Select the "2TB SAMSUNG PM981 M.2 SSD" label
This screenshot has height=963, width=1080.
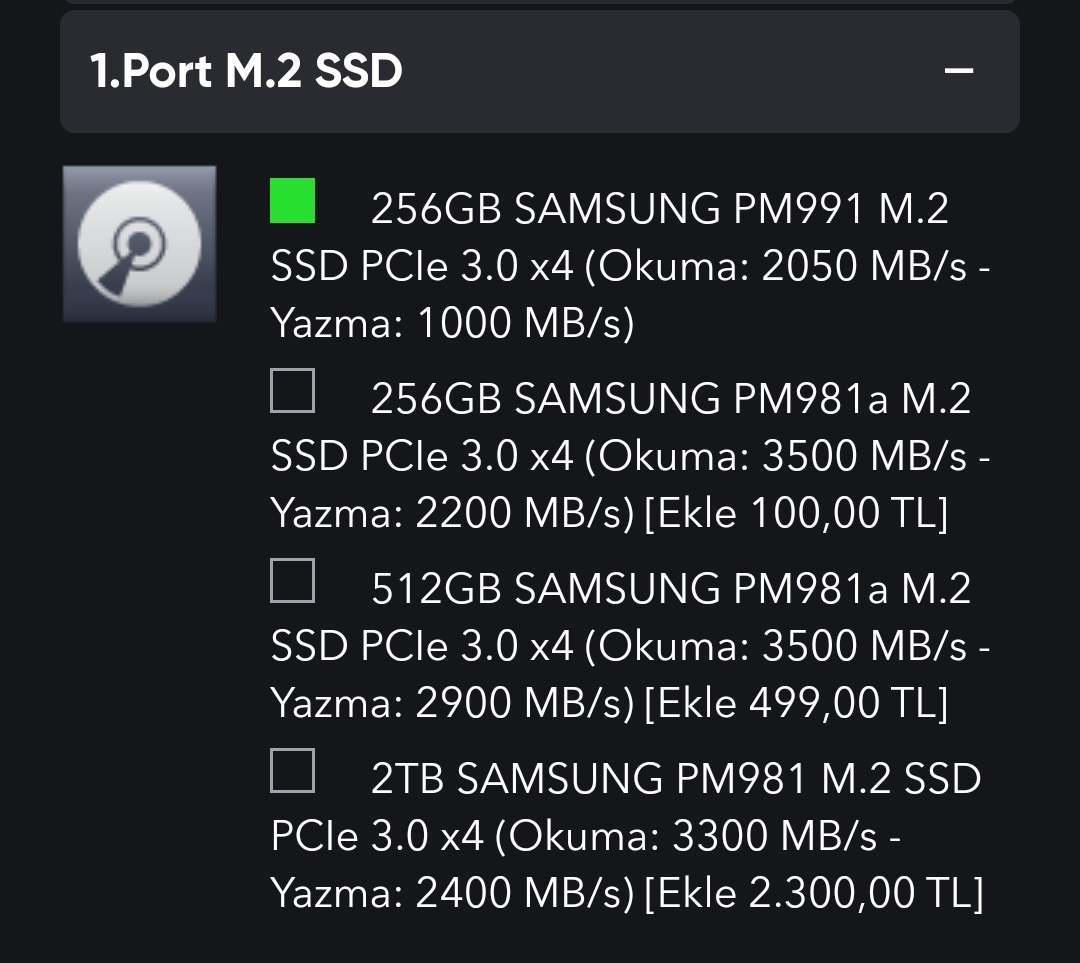click(676, 780)
